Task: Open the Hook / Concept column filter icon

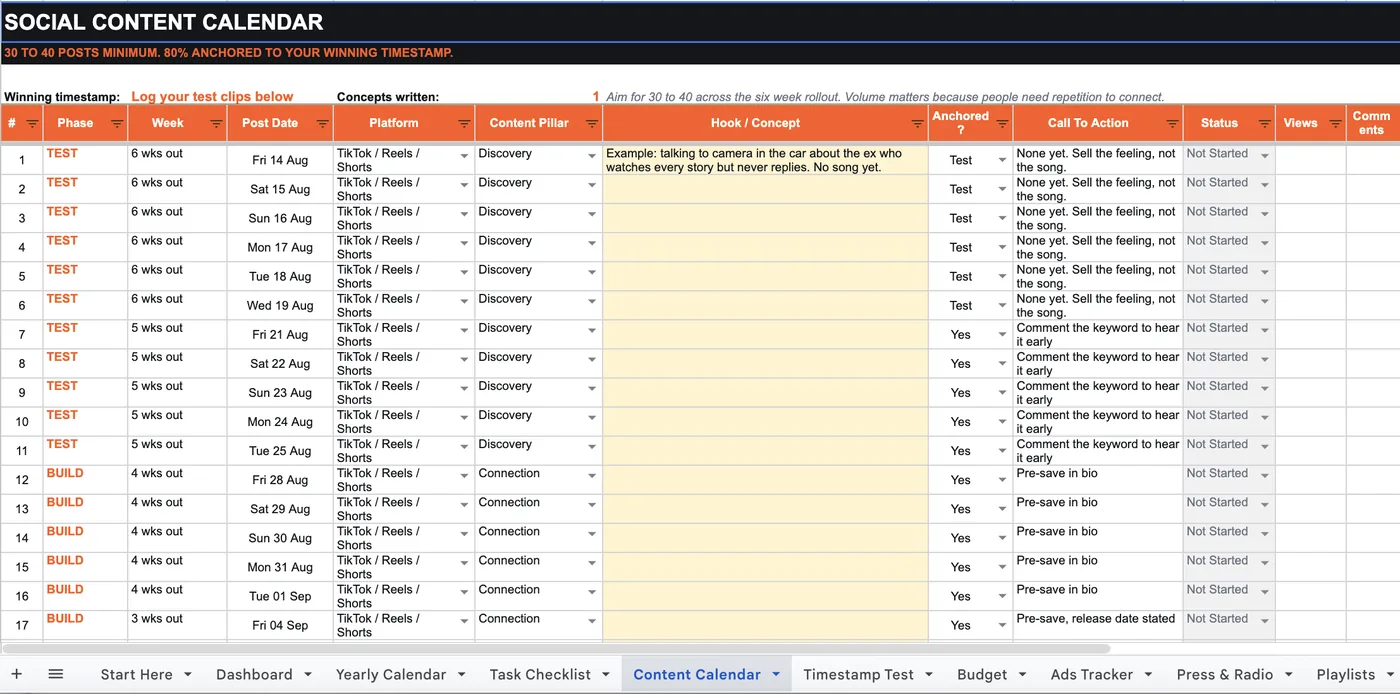Action: click(917, 124)
